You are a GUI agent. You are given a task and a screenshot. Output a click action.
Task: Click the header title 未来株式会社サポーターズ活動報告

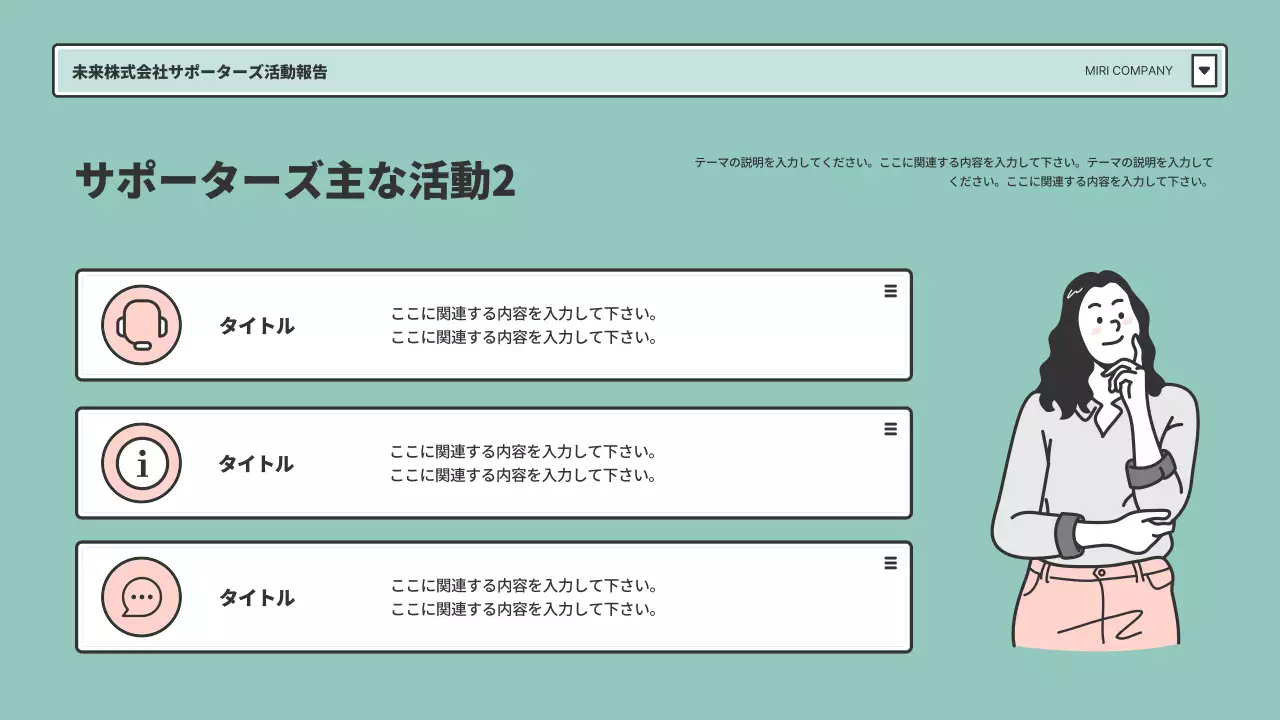(x=200, y=70)
